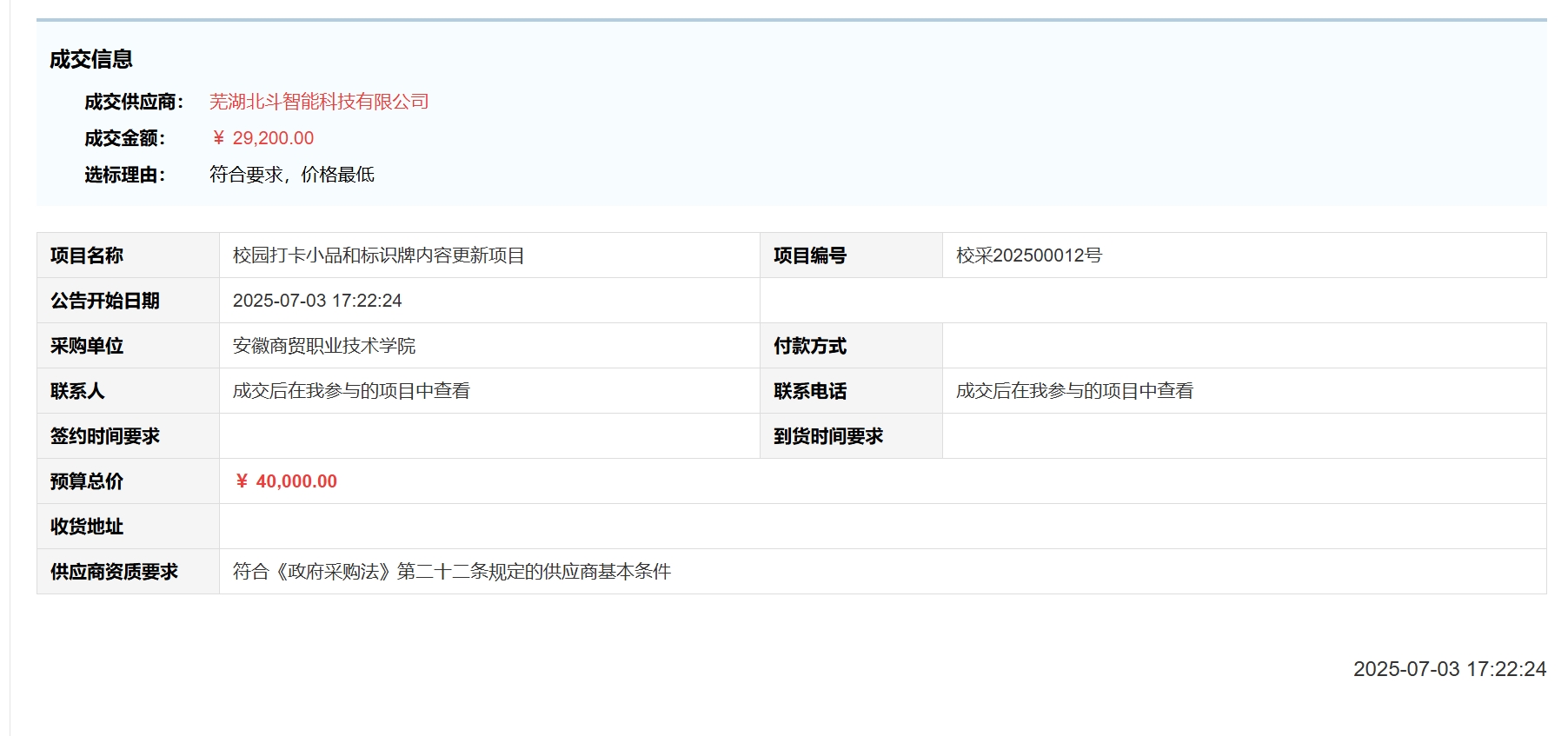Open the 芜湖北斗智能科技有限公司 supplier link
1568x736 pixels.
319,102
